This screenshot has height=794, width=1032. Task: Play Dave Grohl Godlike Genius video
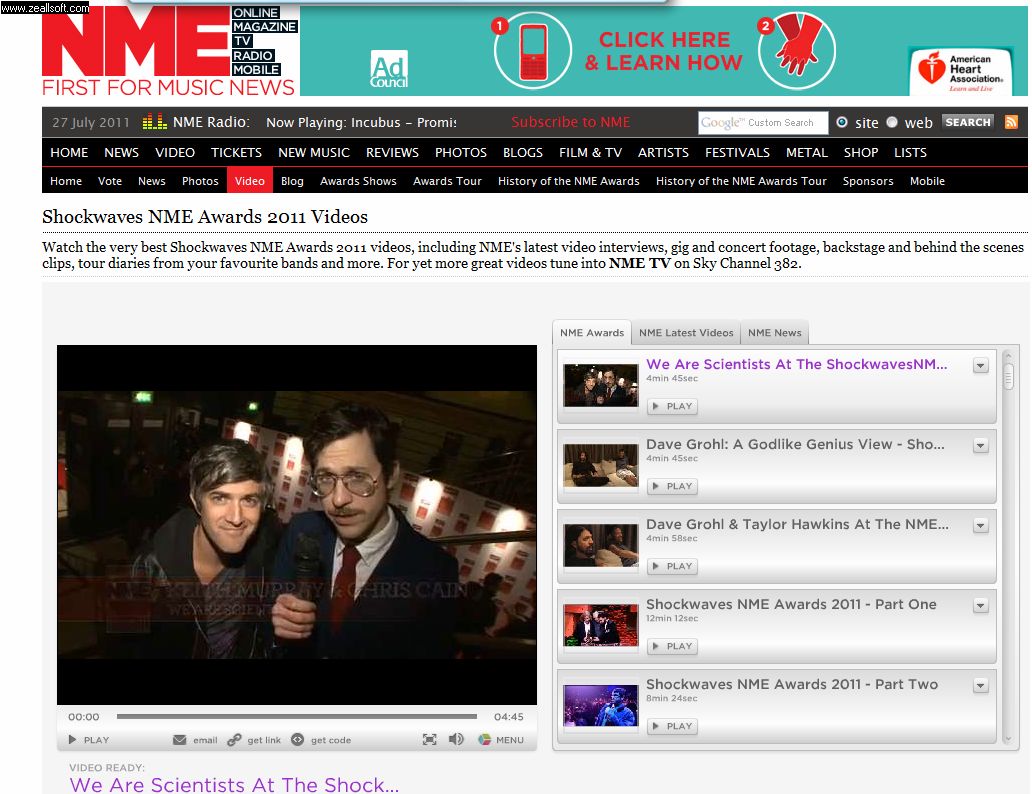(673, 487)
